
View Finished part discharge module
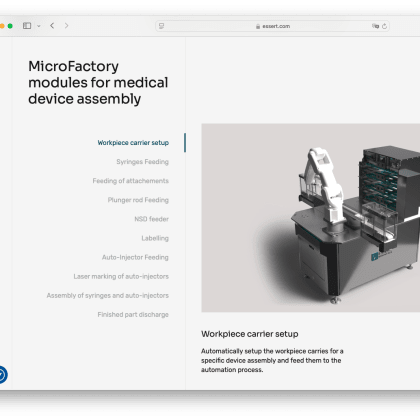(133, 315)
